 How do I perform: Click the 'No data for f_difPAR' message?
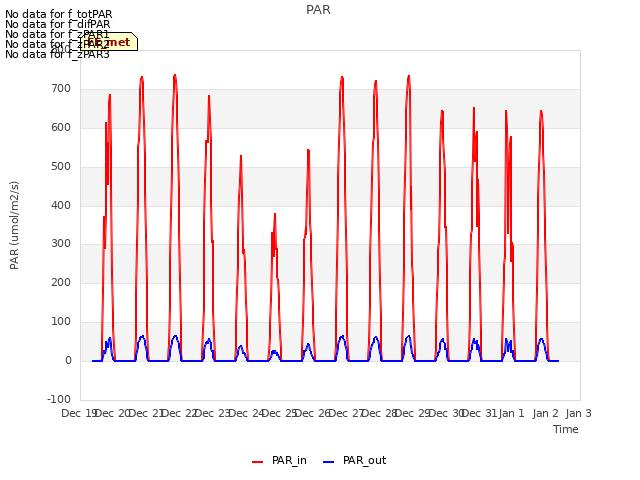tap(58, 24)
